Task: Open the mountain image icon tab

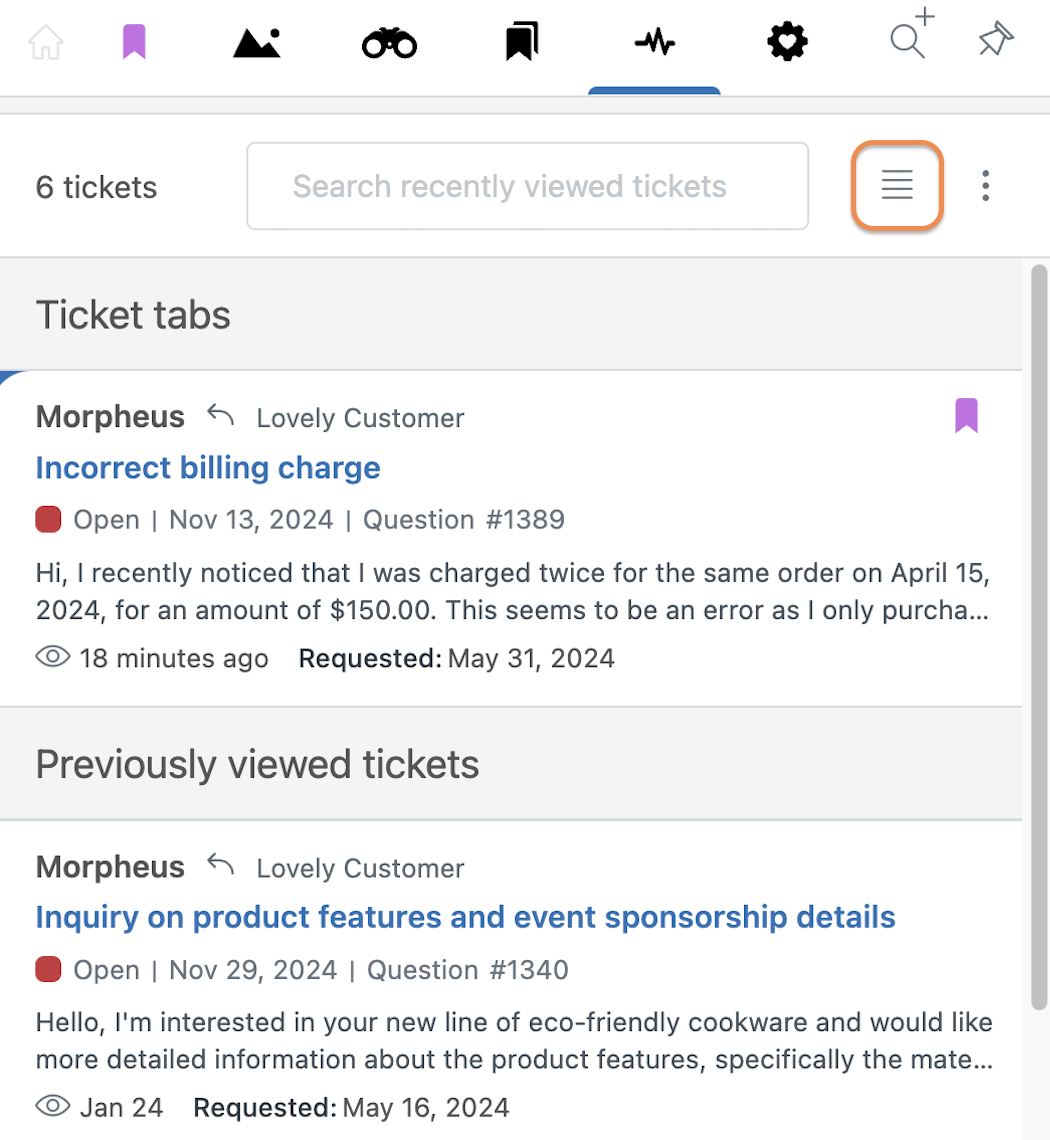Action: click(257, 43)
